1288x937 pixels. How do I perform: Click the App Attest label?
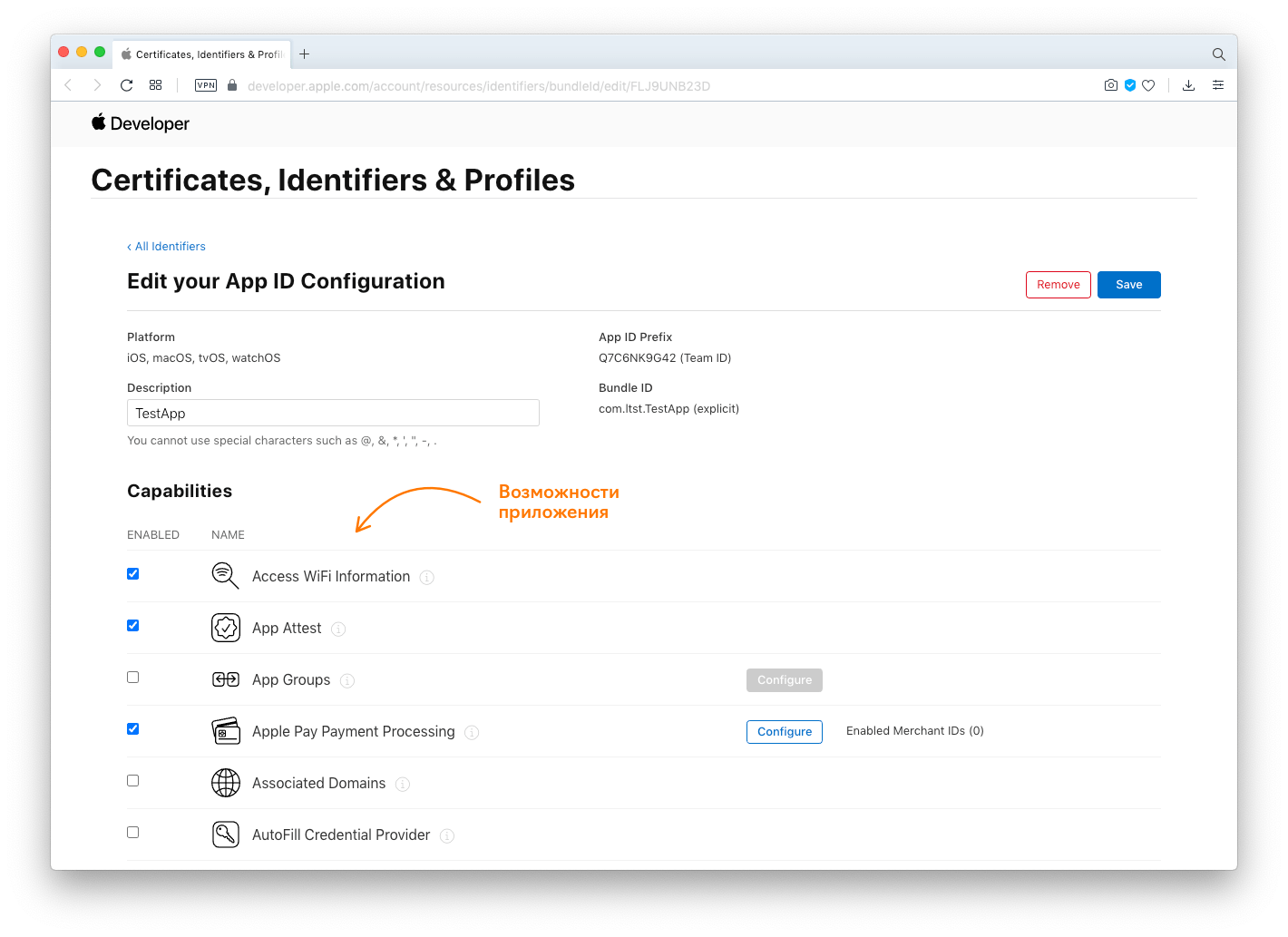click(287, 629)
